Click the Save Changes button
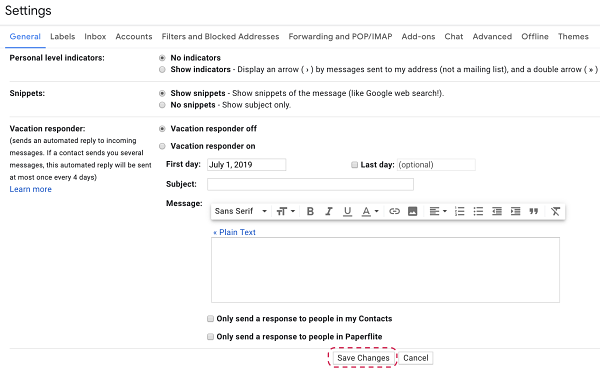 [x=363, y=358]
